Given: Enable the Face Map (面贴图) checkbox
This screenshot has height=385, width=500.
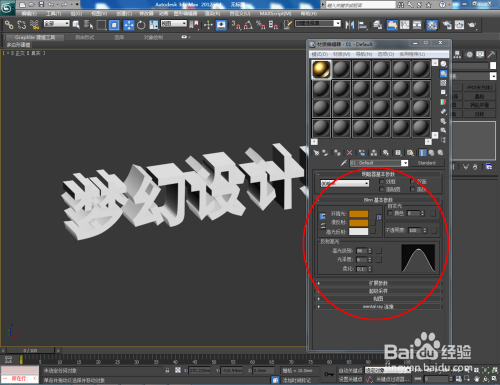Looking at the screenshot, I should [382, 189].
